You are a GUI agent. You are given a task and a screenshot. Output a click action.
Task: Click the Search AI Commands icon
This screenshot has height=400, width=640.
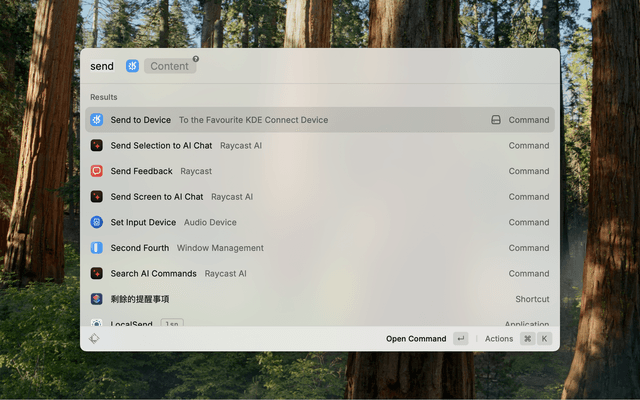point(97,273)
